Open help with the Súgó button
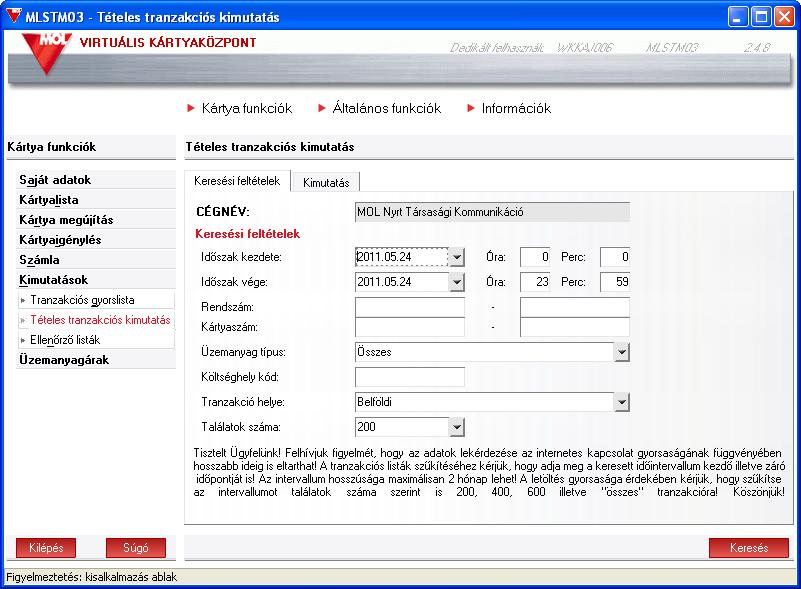The image size is (801, 589). point(136,548)
